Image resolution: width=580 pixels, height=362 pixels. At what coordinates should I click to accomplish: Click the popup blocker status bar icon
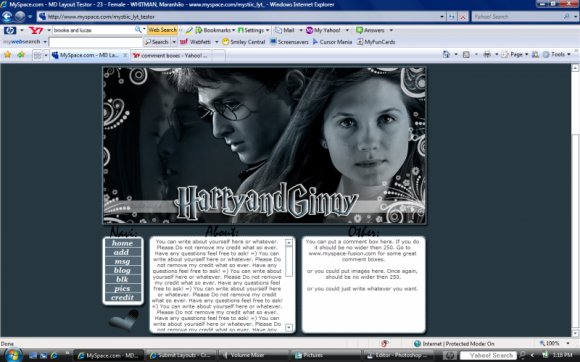[385, 344]
